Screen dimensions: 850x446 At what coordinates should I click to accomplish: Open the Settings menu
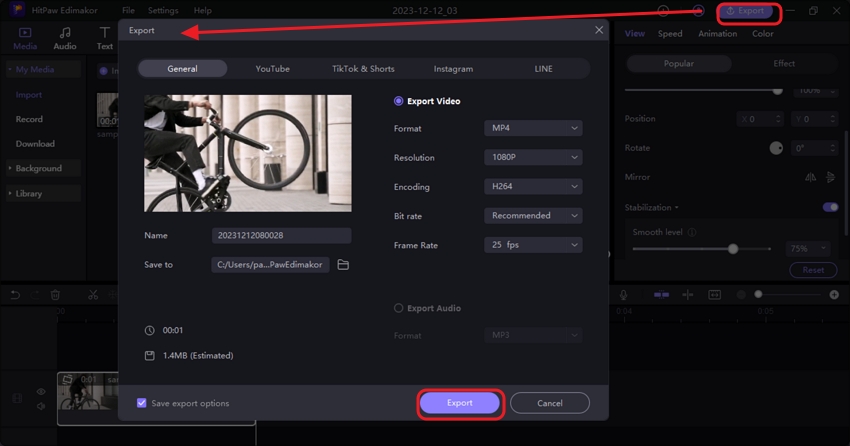(x=163, y=10)
